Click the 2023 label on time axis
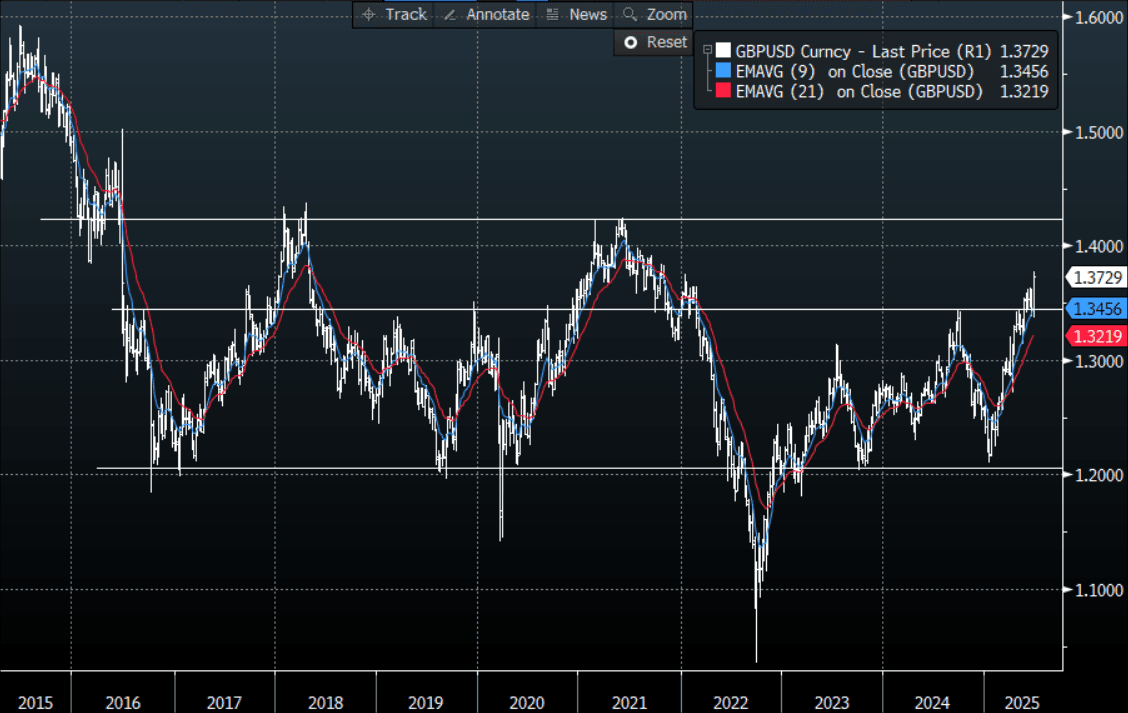Image resolution: width=1128 pixels, height=713 pixels. click(832, 703)
